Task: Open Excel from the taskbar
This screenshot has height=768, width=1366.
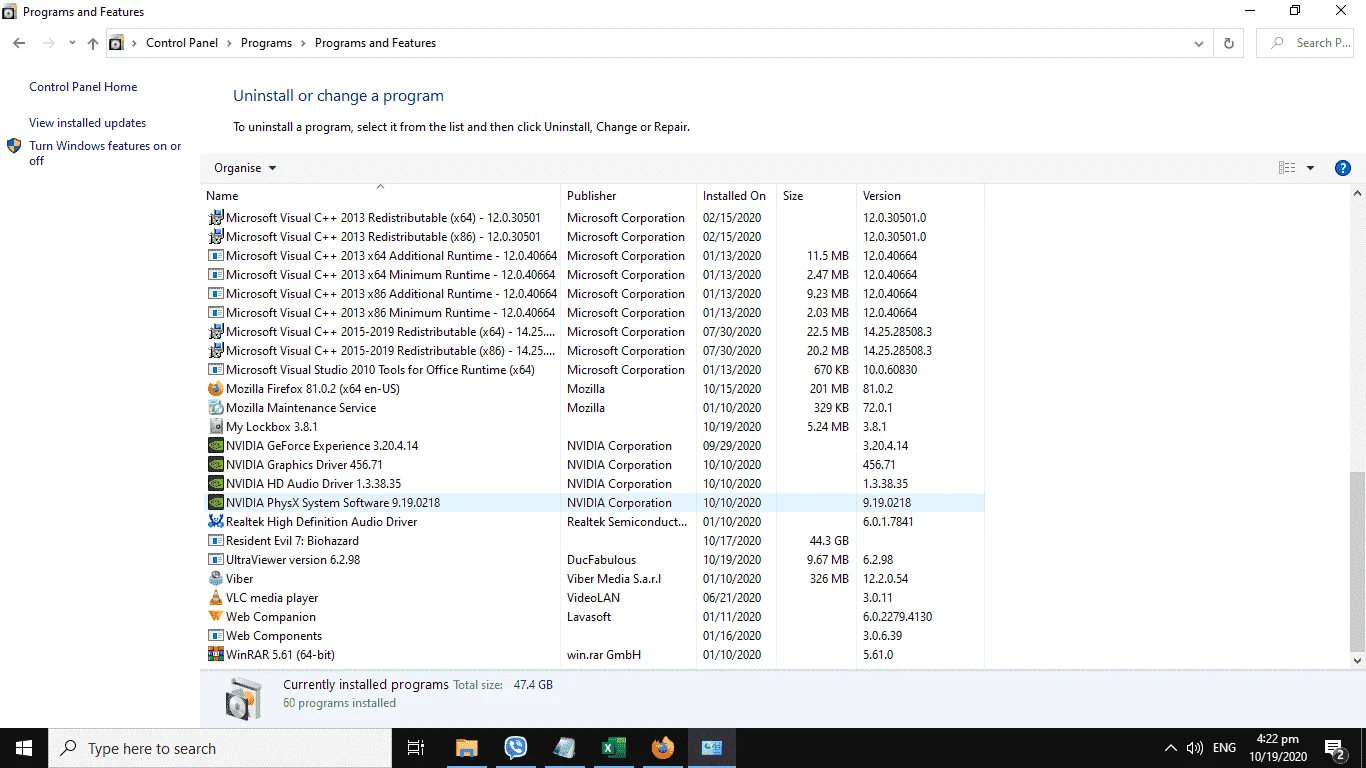Action: coord(614,748)
